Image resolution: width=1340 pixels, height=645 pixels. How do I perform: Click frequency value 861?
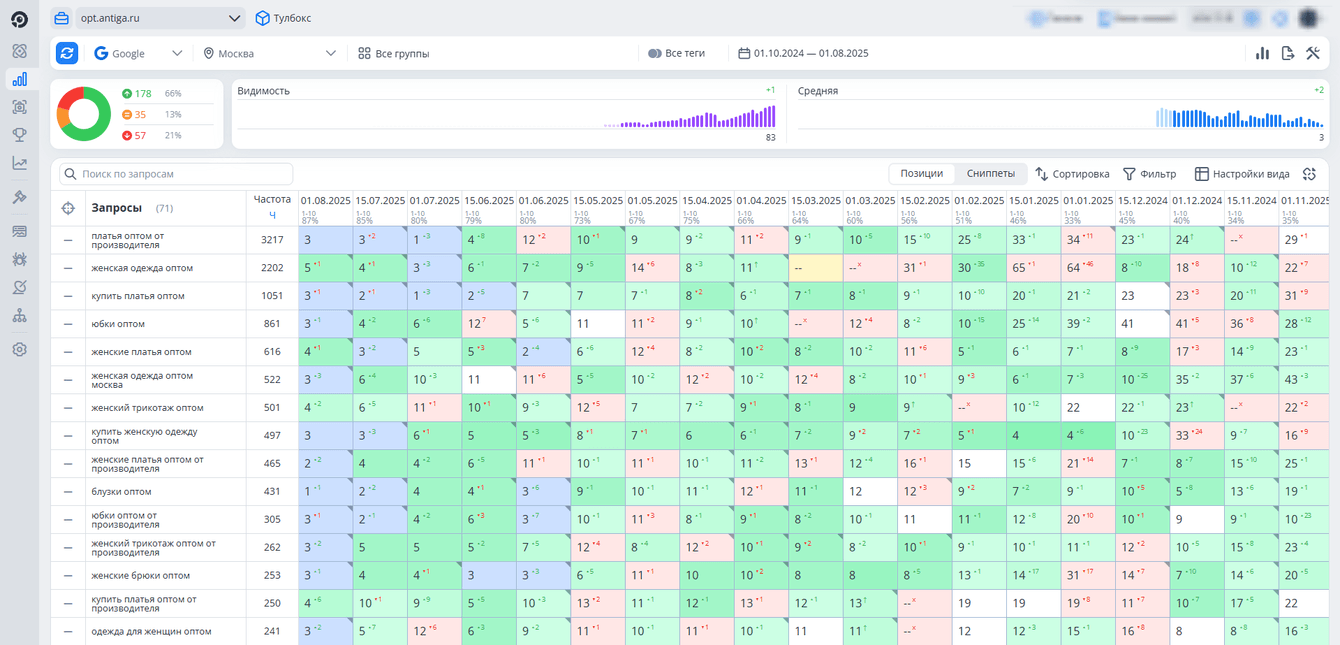tap(272, 324)
